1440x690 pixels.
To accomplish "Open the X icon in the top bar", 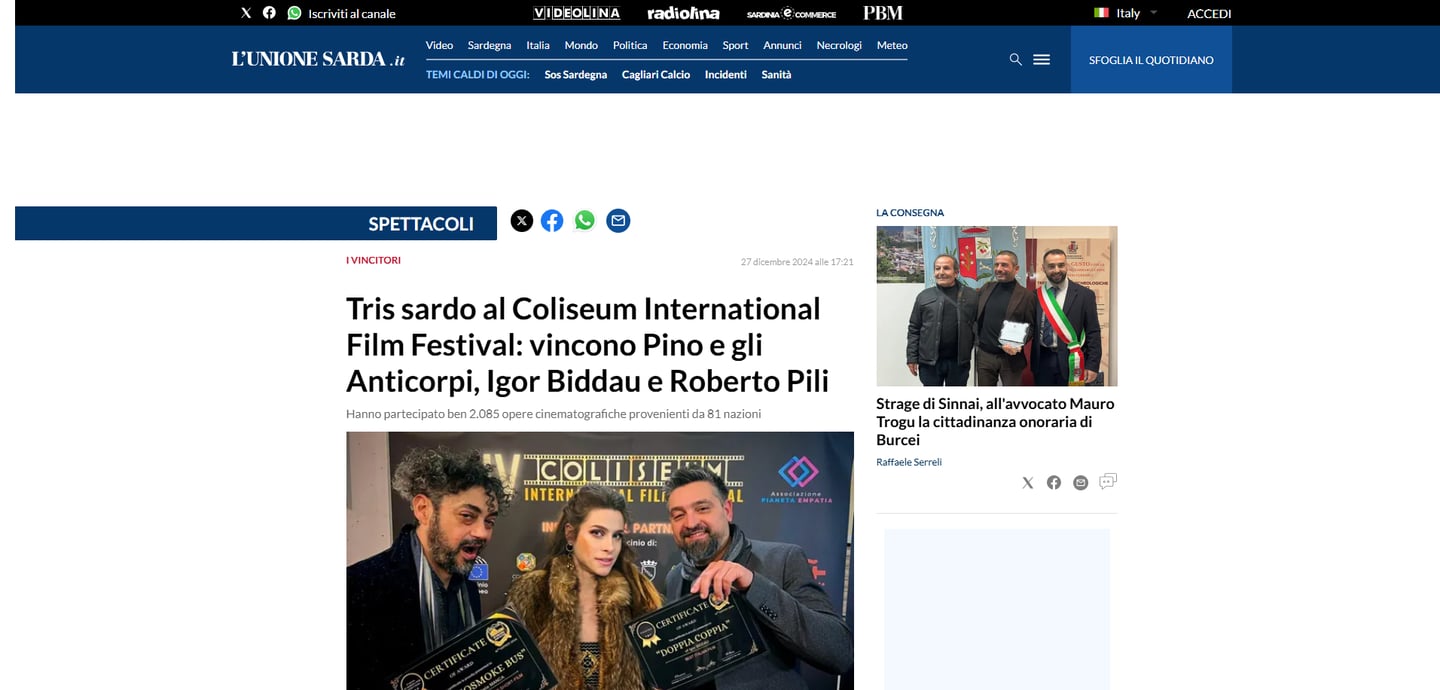I will pos(246,13).
